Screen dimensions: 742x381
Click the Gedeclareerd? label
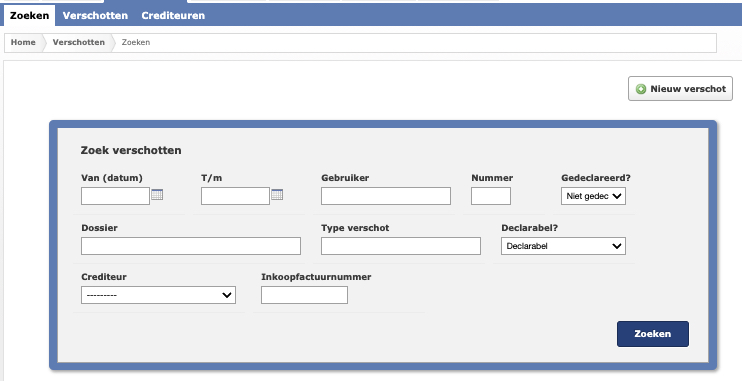[x=596, y=178]
